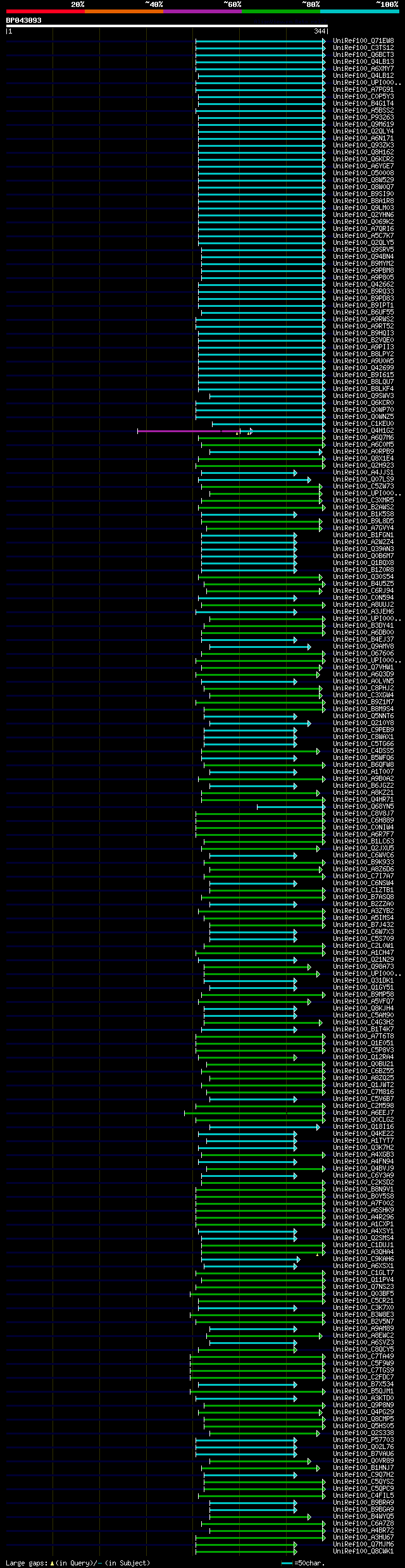
Task: Select hit label UniRef100_A6YGE7
Action: (x=363, y=166)
